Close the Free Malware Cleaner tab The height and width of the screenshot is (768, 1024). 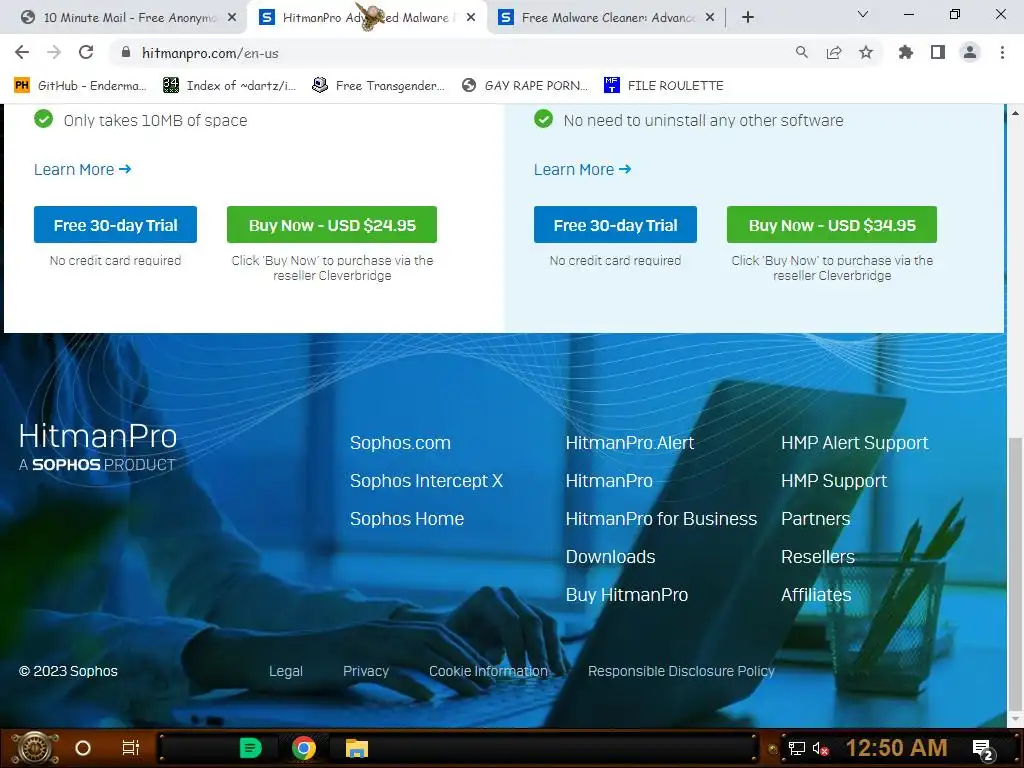[x=710, y=18]
